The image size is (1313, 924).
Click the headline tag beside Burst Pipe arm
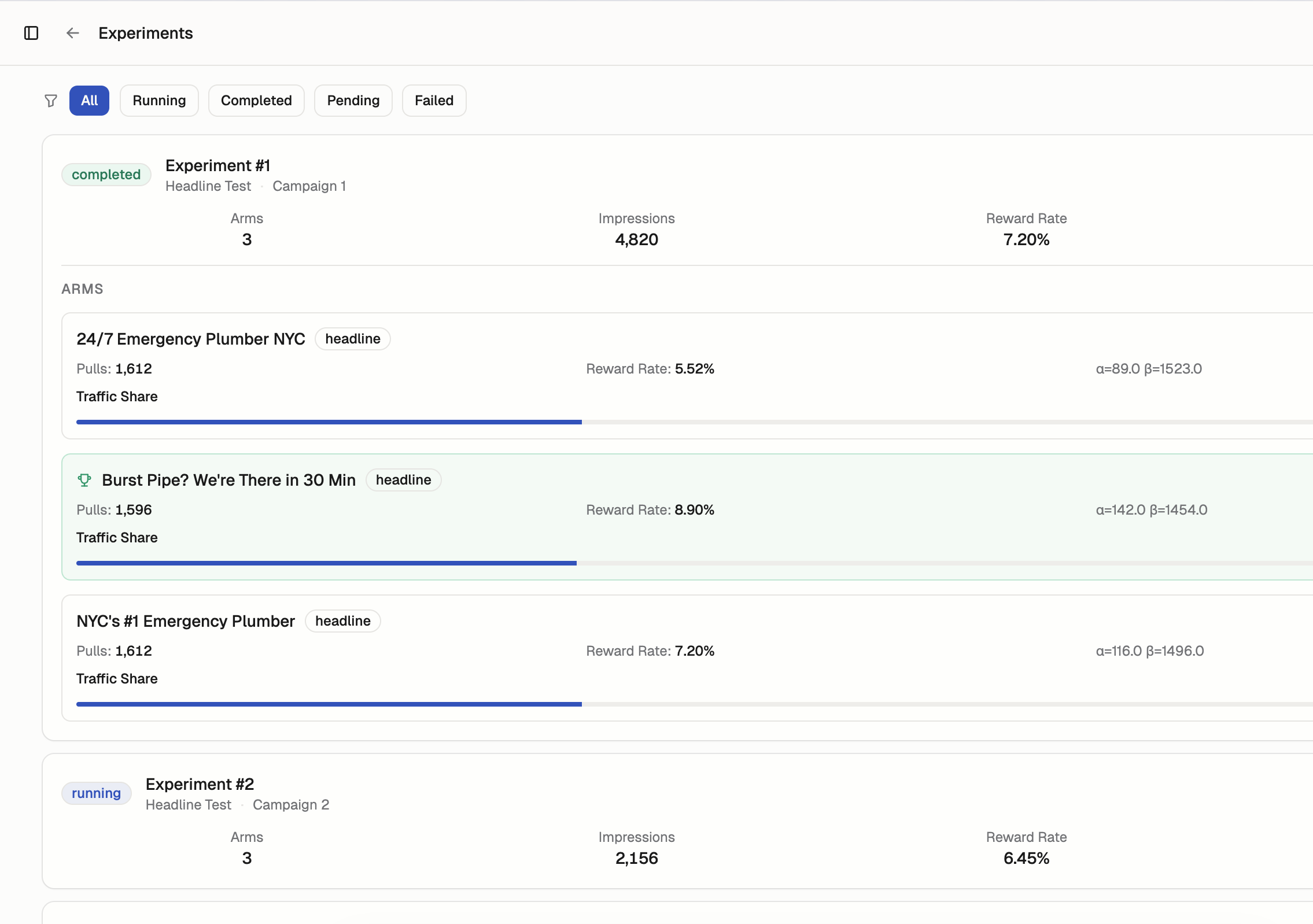coord(403,480)
